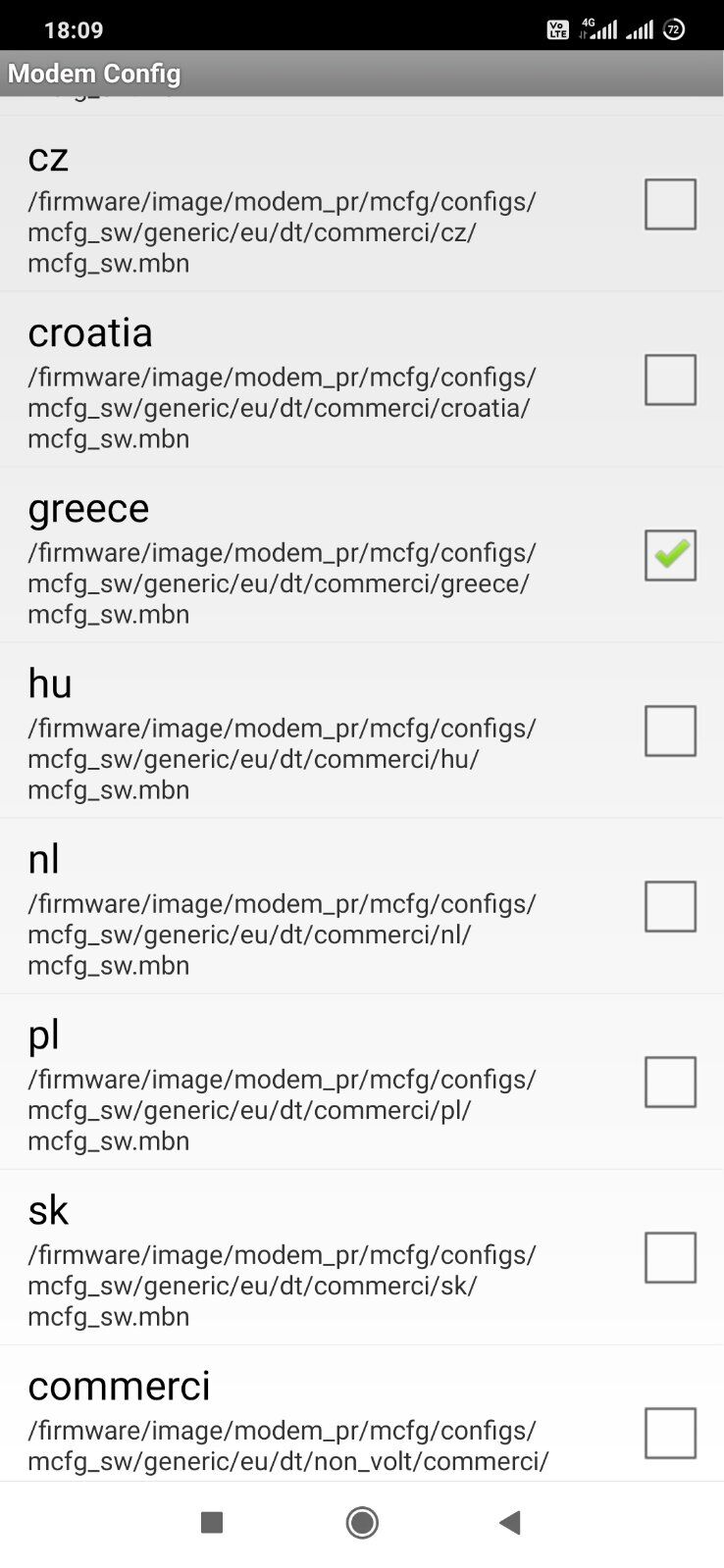Screen dimensions: 724x1568
Task: Open recent apps with square icon
Action: (x=211, y=1522)
